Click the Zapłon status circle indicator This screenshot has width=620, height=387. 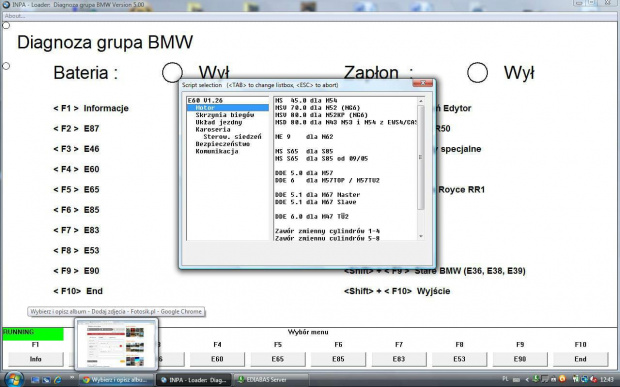click(477, 72)
